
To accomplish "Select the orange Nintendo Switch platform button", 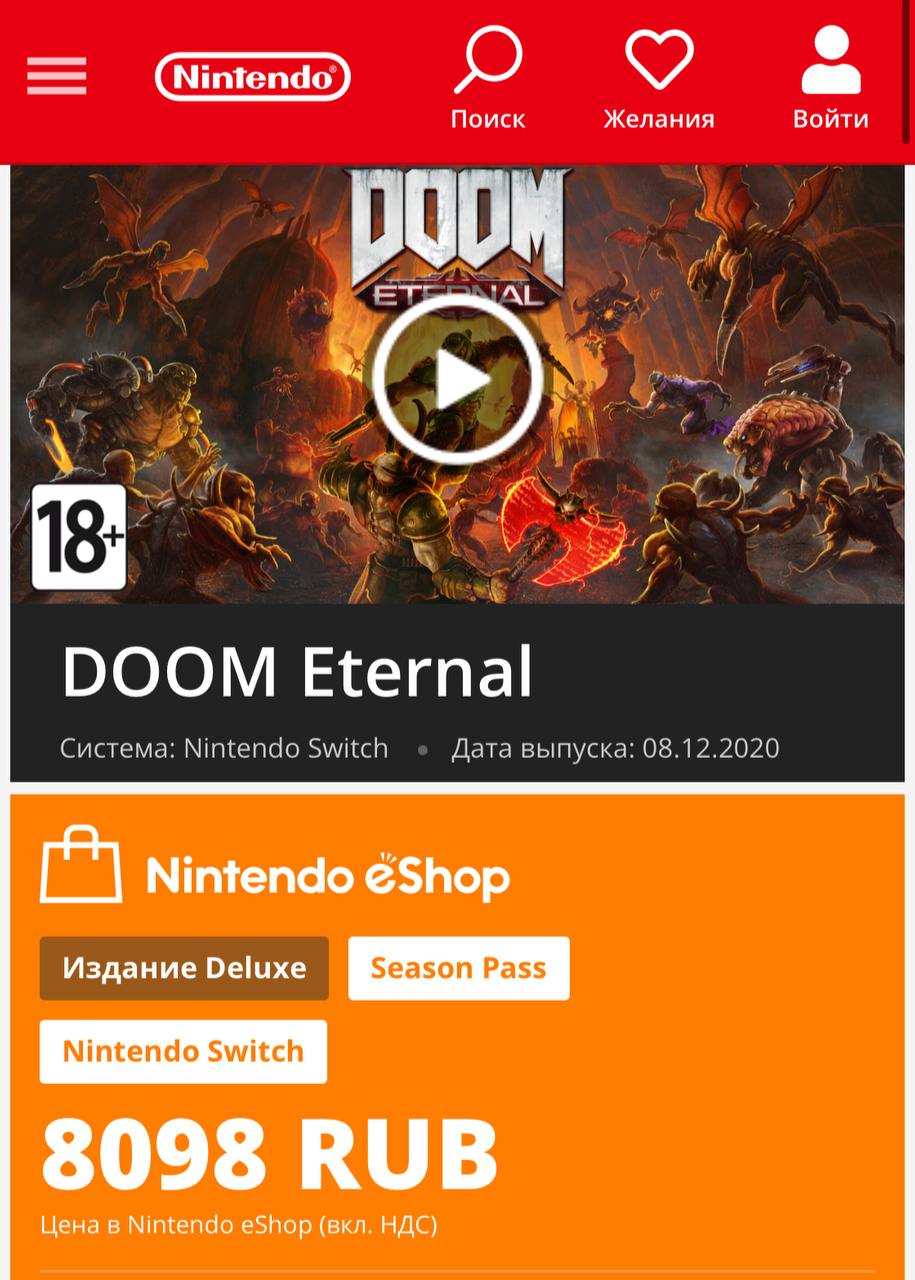I will click(x=183, y=1051).
